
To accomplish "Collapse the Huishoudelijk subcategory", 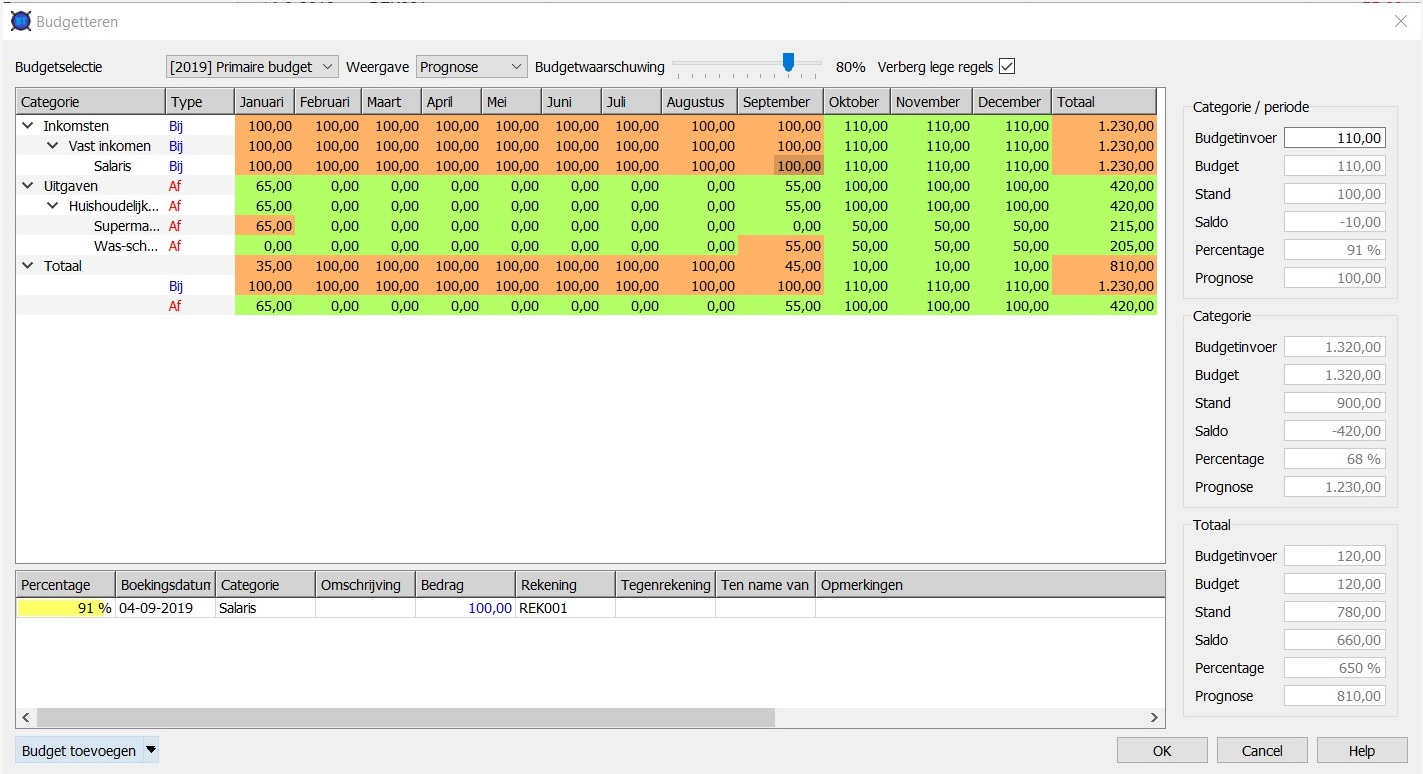I will coord(53,206).
